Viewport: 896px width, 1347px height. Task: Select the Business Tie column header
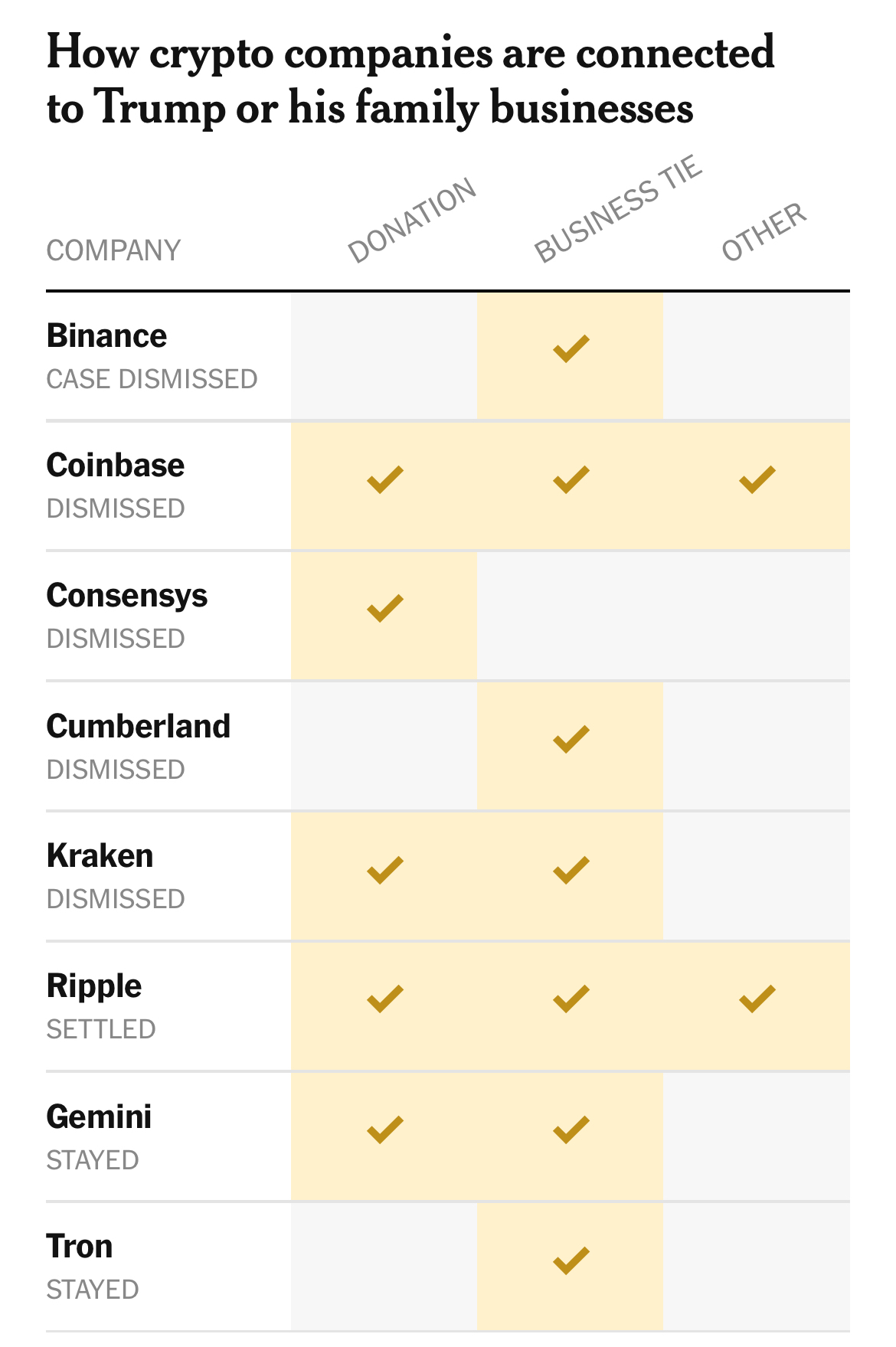618,208
